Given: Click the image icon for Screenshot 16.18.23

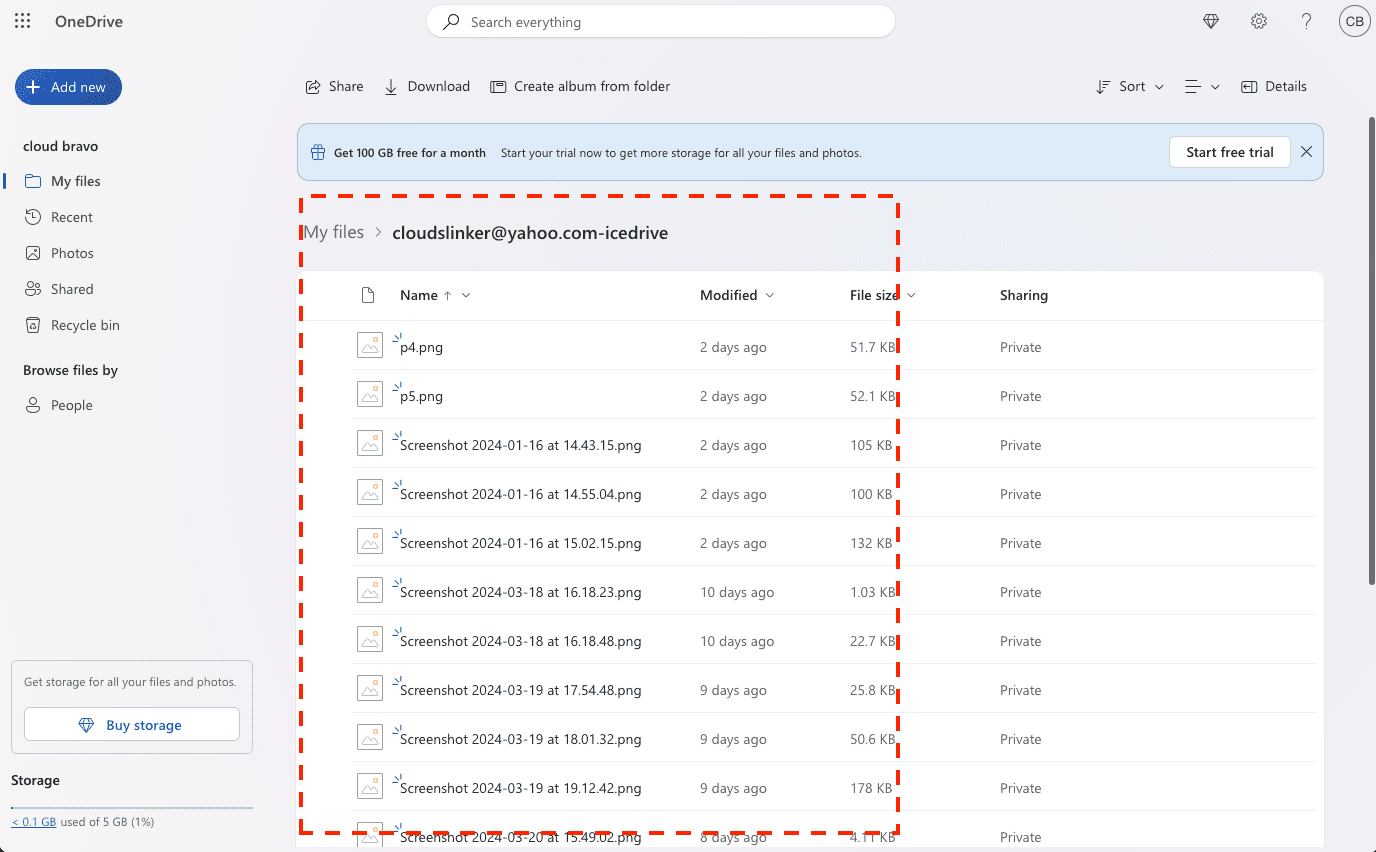Looking at the screenshot, I should [x=370, y=590].
